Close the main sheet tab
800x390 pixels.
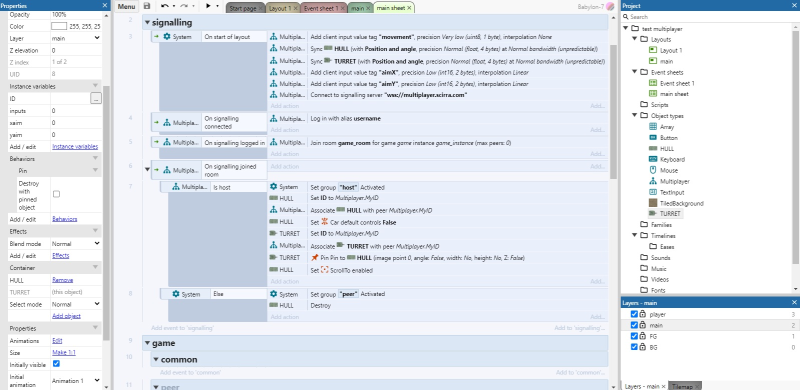coord(409,9)
